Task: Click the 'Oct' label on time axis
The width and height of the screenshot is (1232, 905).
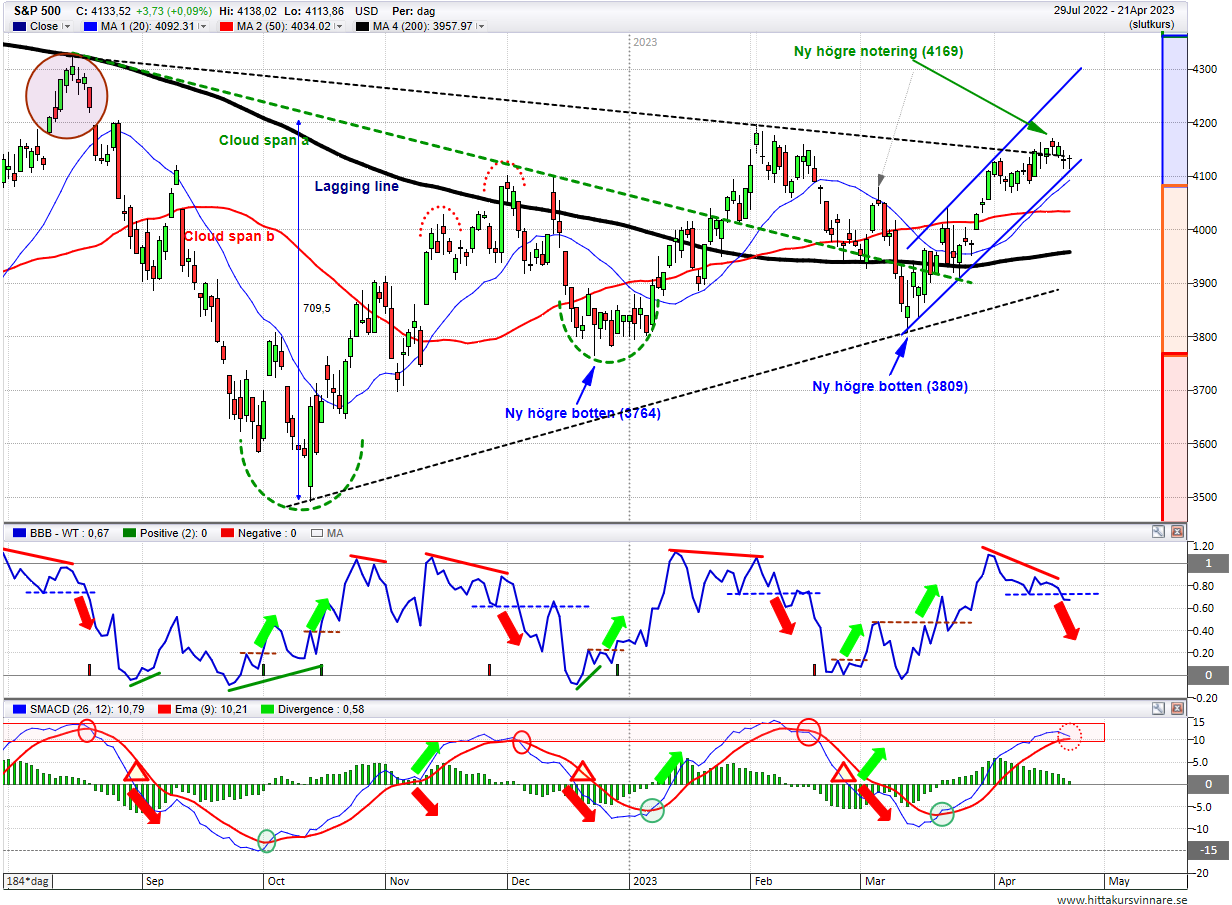Action: point(276,881)
